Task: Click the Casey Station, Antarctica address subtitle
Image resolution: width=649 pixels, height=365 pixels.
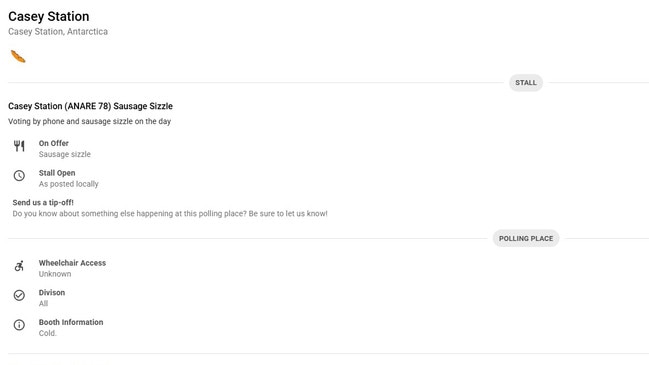Action: click(x=58, y=31)
